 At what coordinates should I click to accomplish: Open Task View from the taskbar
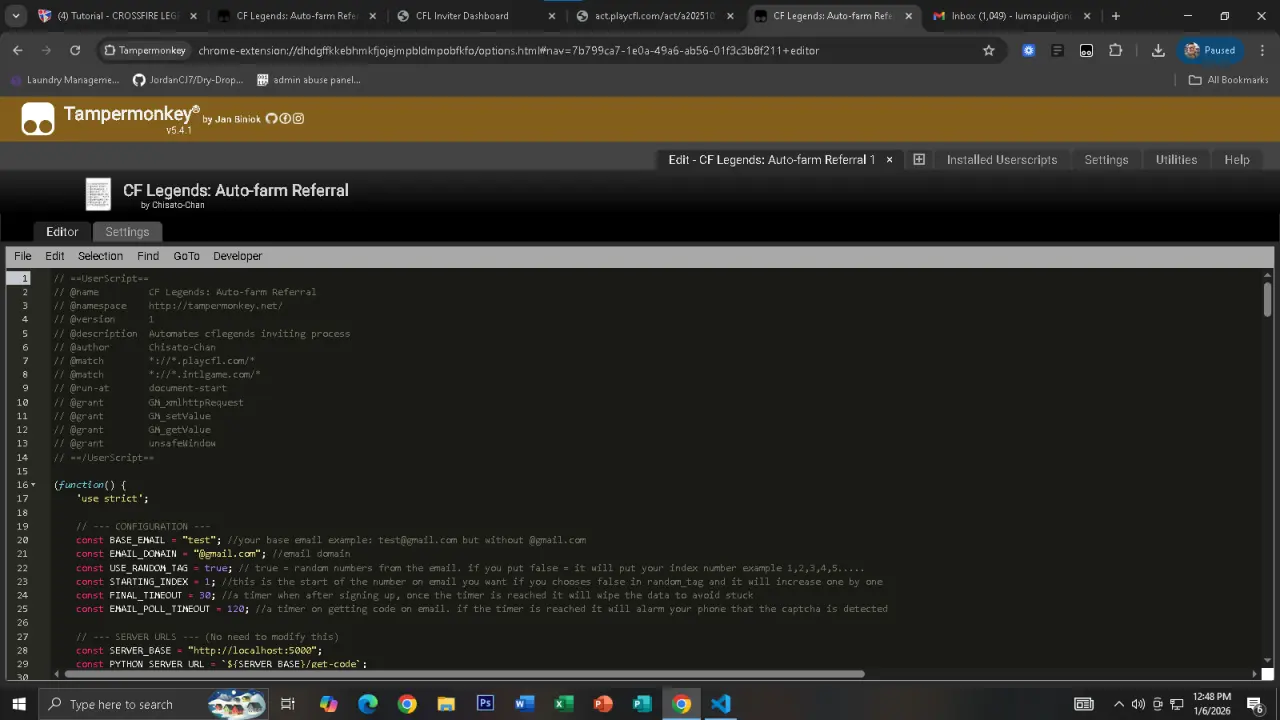(x=288, y=704)
